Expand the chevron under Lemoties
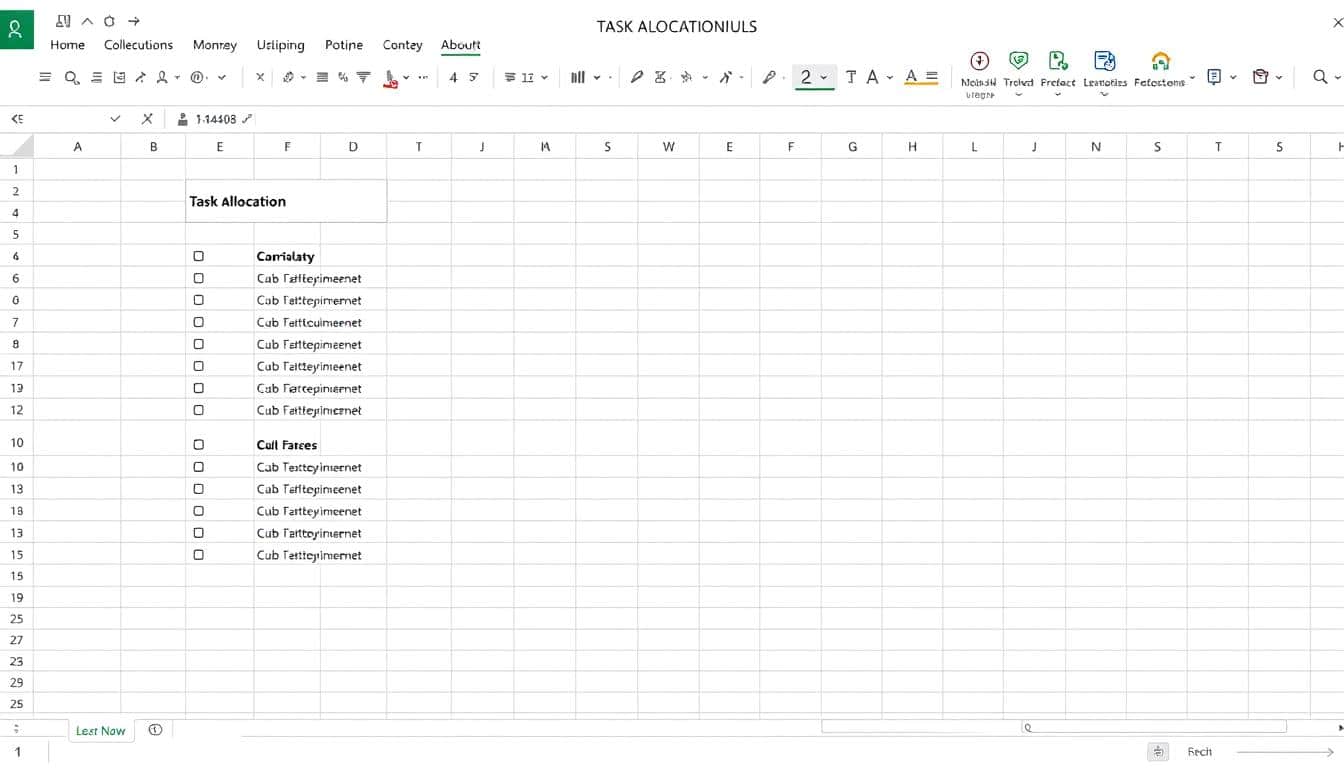Image resolution: width=1344 pixels, height=768 pixels. click(1105, 95)
